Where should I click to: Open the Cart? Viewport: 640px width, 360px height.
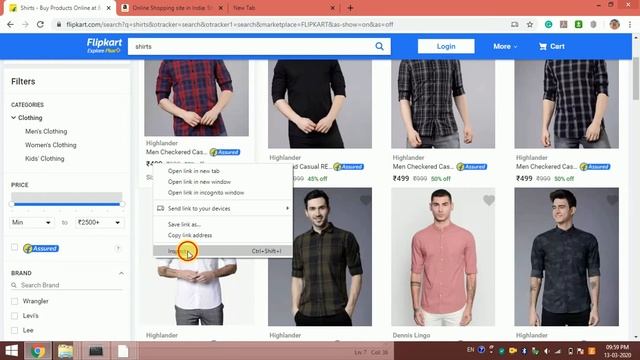point(551,47)
